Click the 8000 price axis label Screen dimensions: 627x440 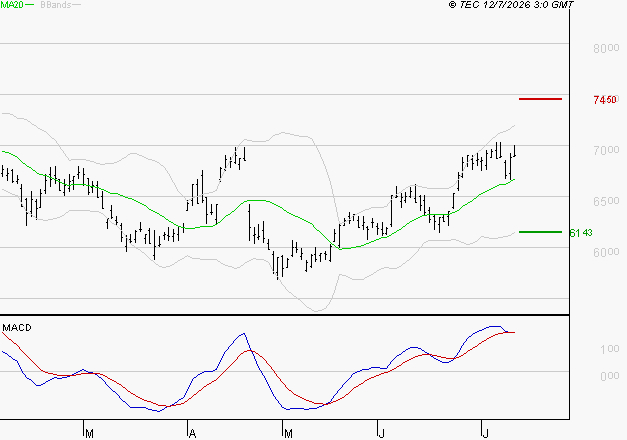pos(606,48)
